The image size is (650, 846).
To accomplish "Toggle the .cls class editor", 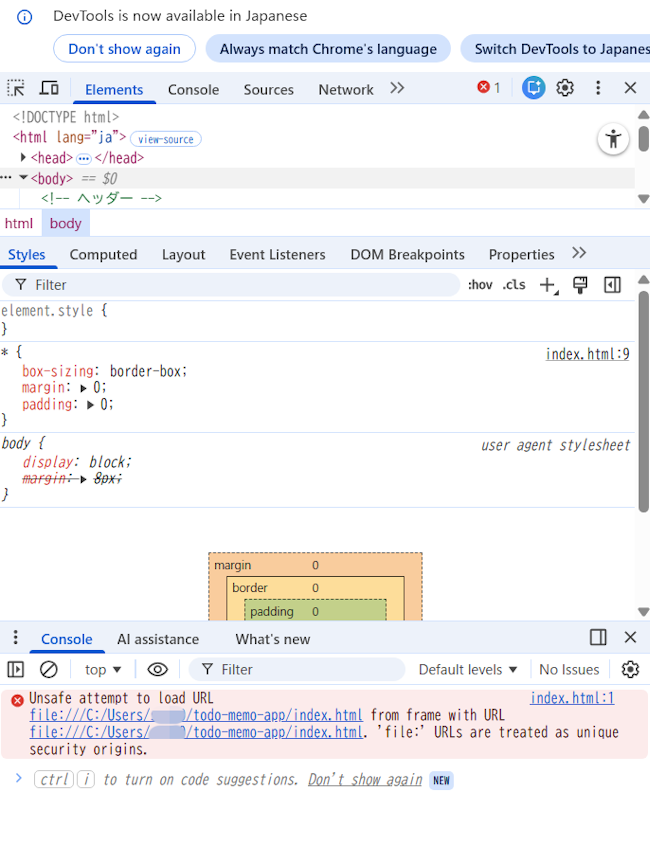I will click(x=514, y=285).
